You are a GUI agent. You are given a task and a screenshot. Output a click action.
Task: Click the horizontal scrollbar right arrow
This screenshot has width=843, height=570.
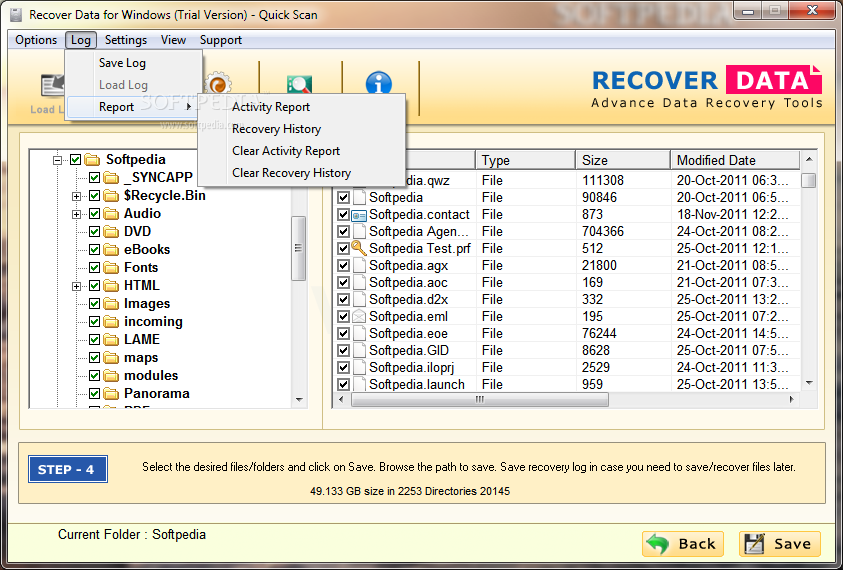pyautogui.click(x=791, y=400)
